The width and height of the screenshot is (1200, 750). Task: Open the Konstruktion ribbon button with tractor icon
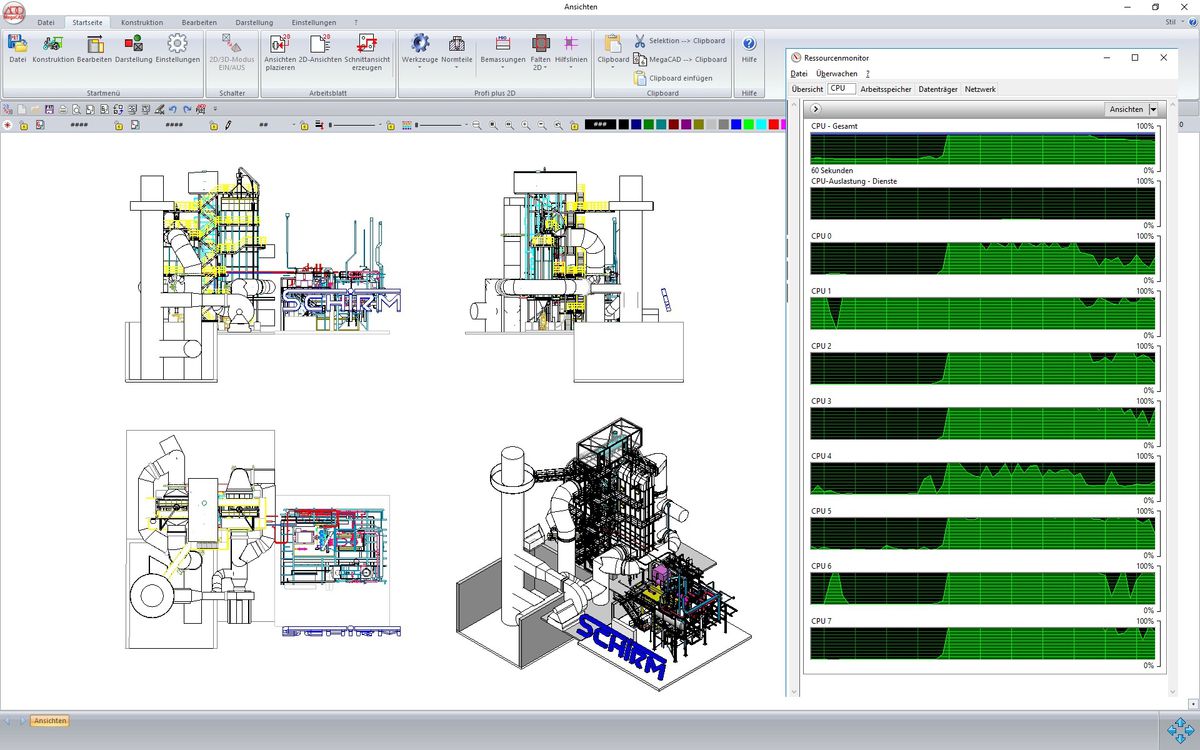point(53,48)
